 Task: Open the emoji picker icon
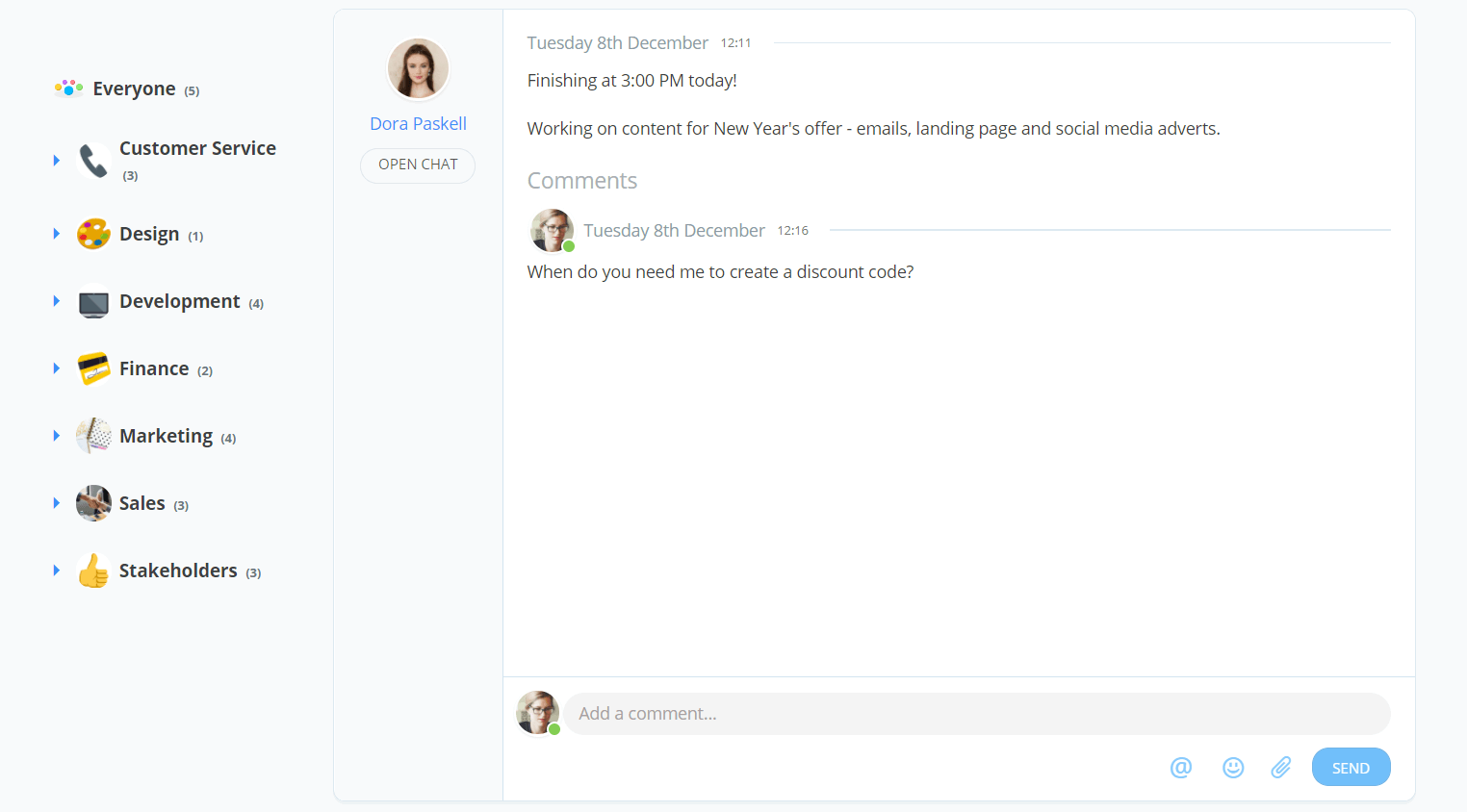pos(1233,767)
